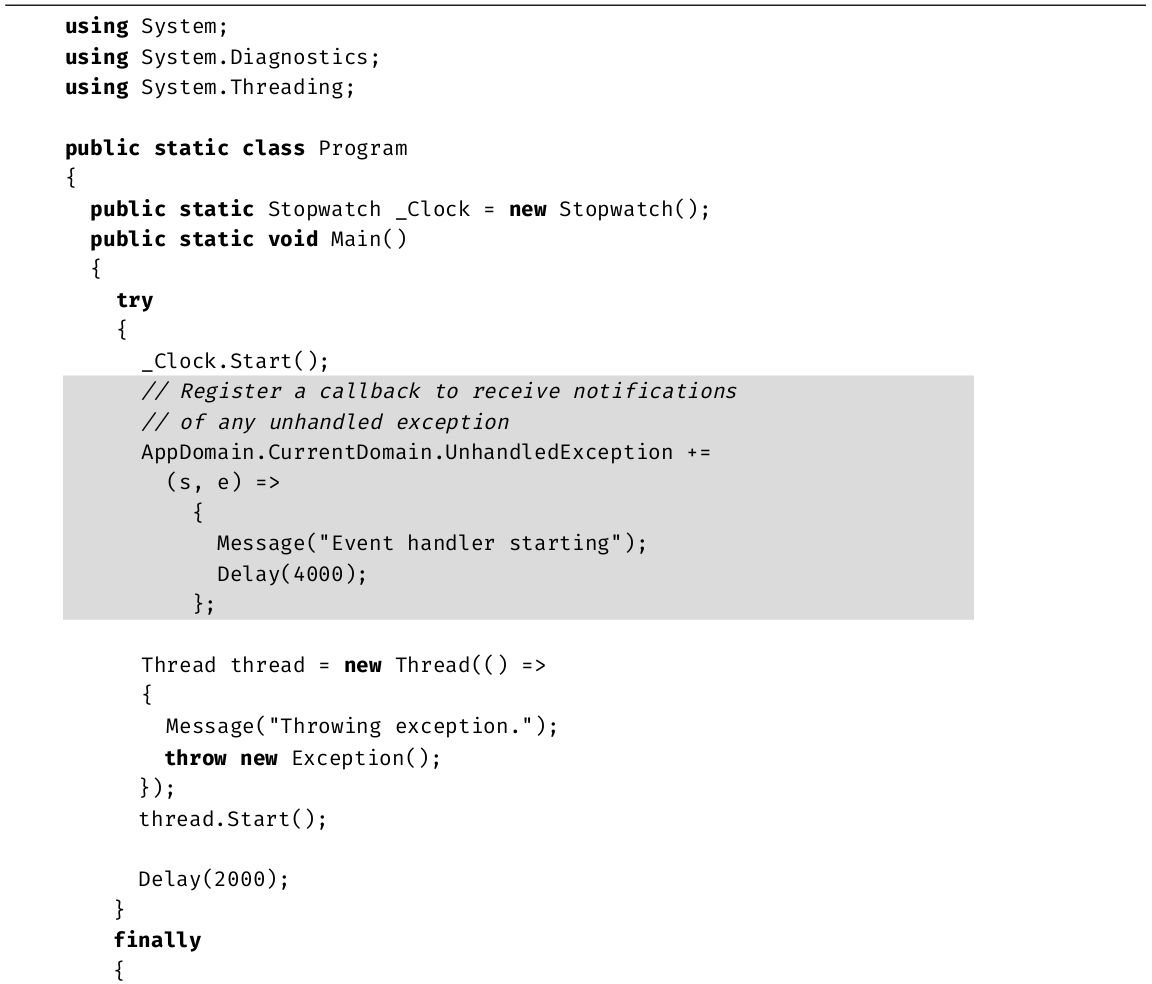The image size is (1152, 984).
Task: Click the System.Diagnostics namespace text
Action: pos(260,57)
